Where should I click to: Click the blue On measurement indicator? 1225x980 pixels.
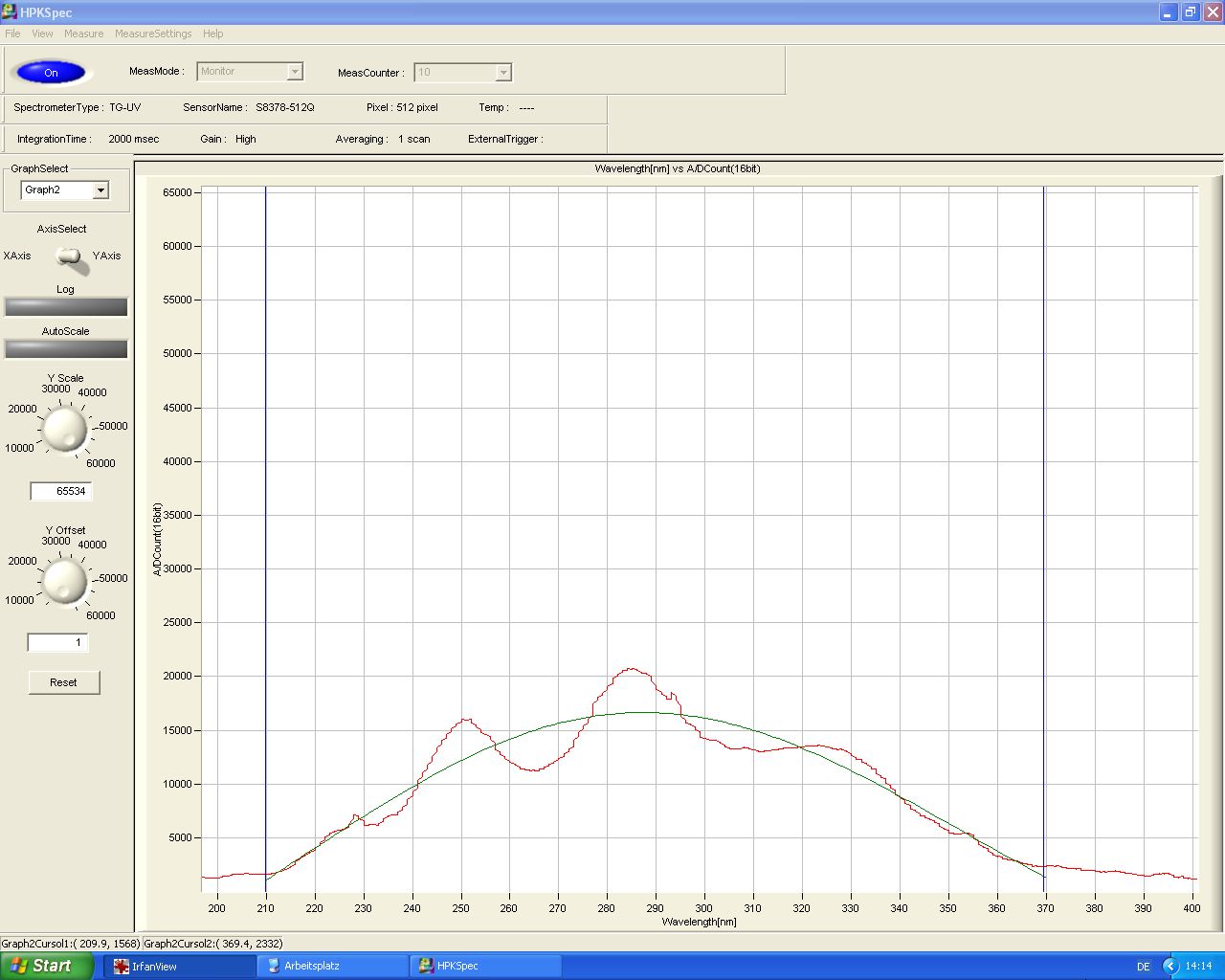(x=51, y=73)
